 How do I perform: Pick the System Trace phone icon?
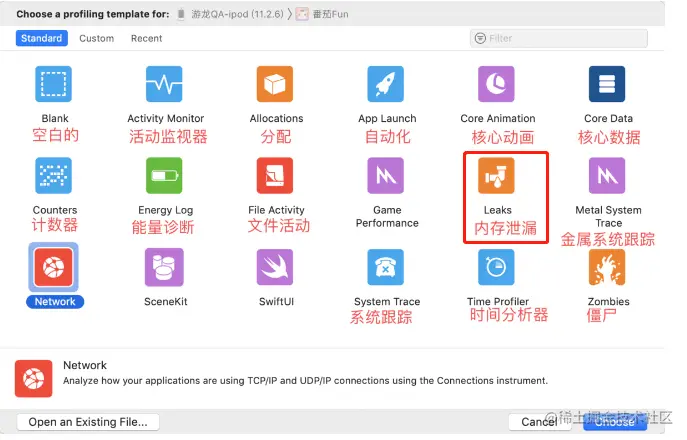coord(386,267)
